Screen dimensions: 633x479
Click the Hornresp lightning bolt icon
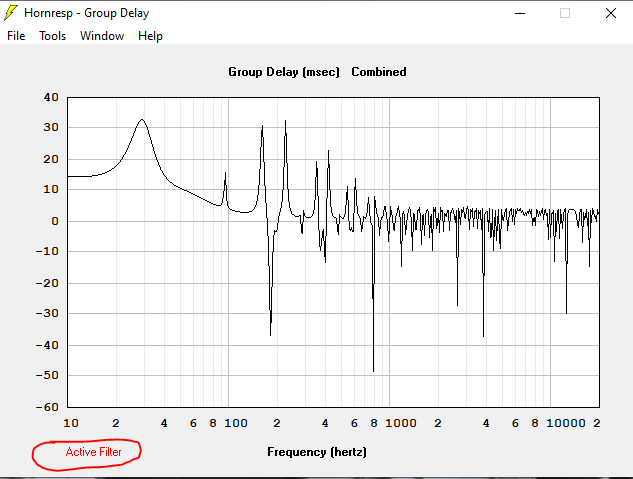(10, 13)
